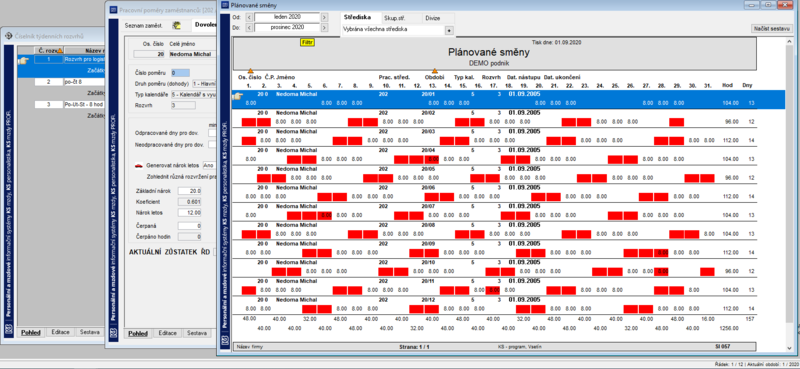The image size is (800, 369).
Task: Open Editace tab in Číselník rozvrhů window
Action: [61, 332]
